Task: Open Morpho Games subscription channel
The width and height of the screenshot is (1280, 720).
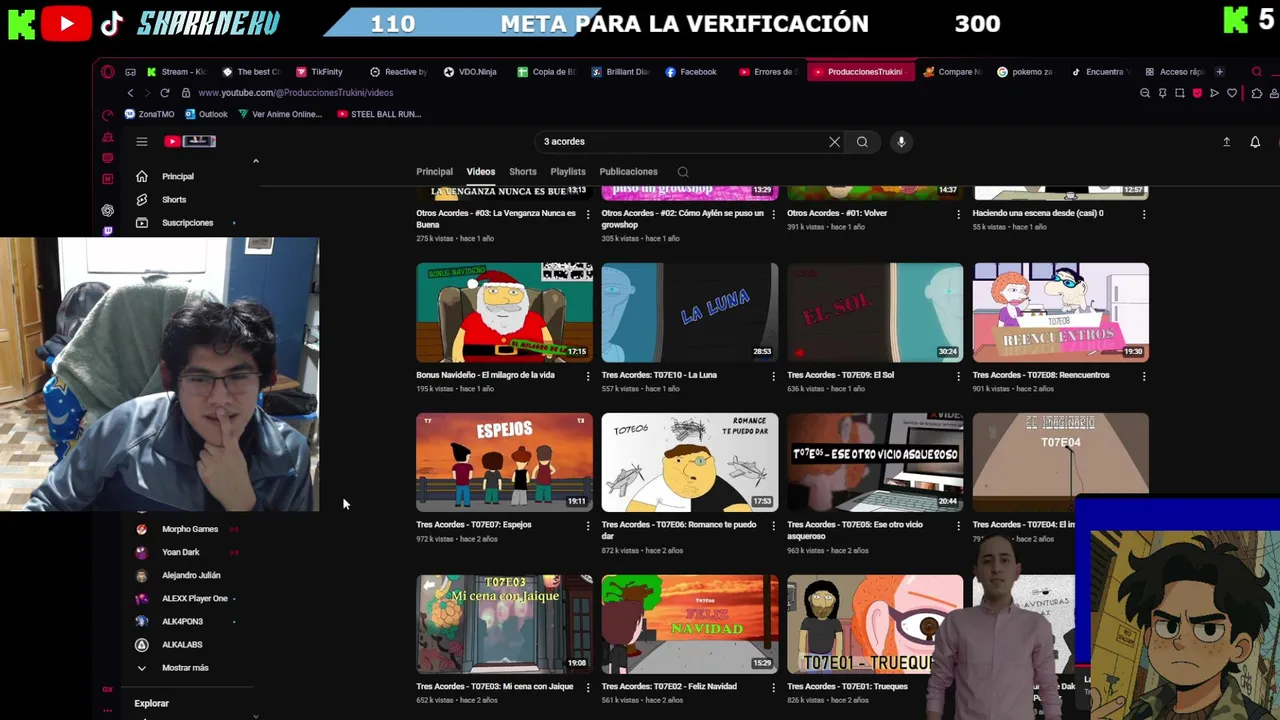Action: coord(189,529)
